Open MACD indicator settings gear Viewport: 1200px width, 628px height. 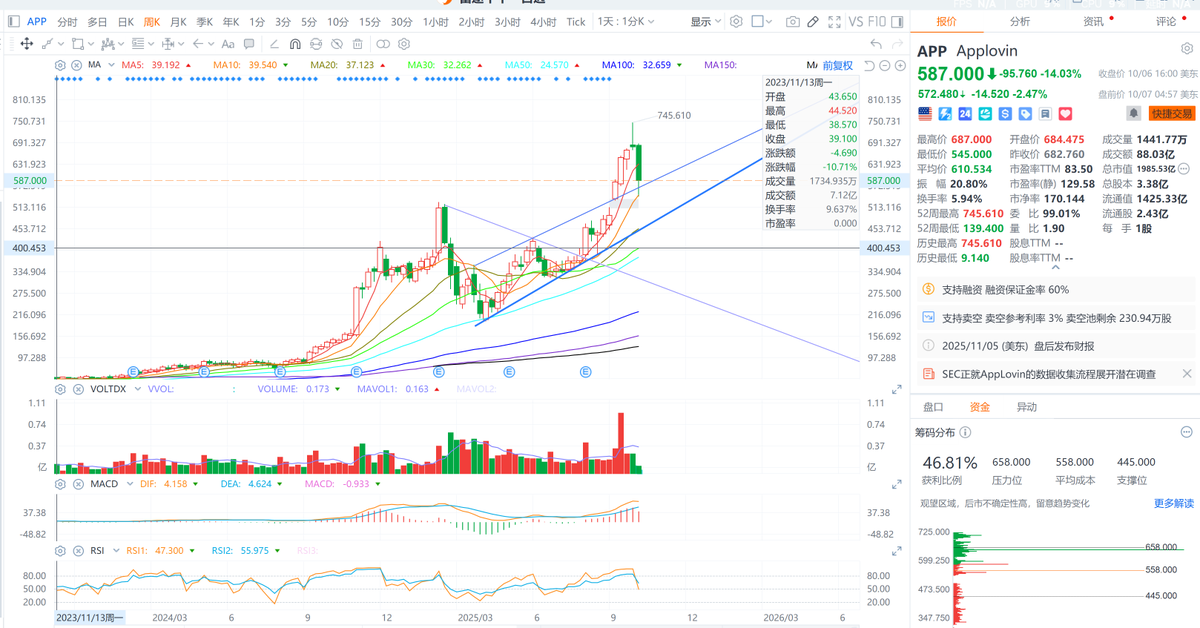click(x=60, y=483)
